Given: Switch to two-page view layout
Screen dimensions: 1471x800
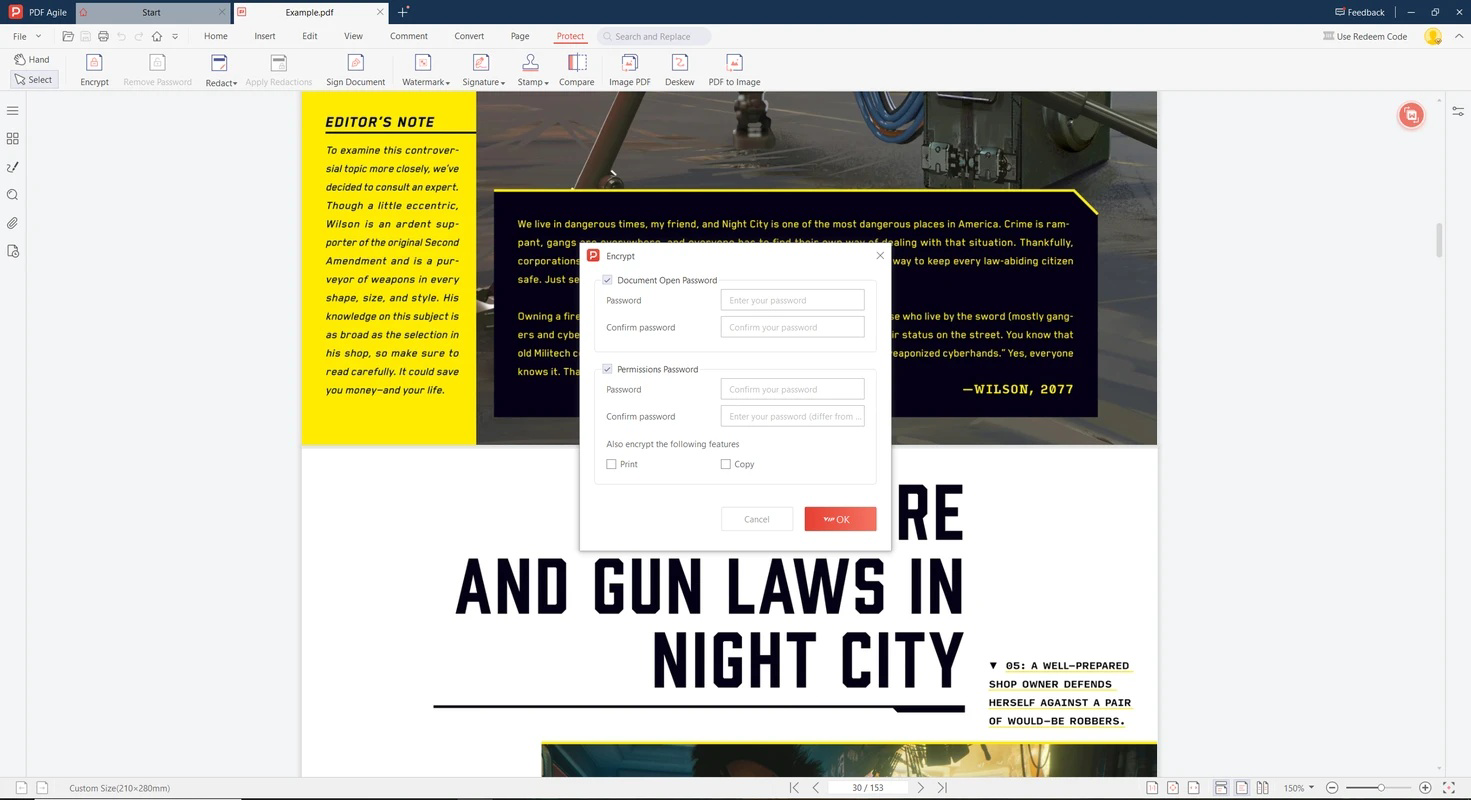Looking at the screenshot, I should pyautogui.click(x=1262, y=788).
